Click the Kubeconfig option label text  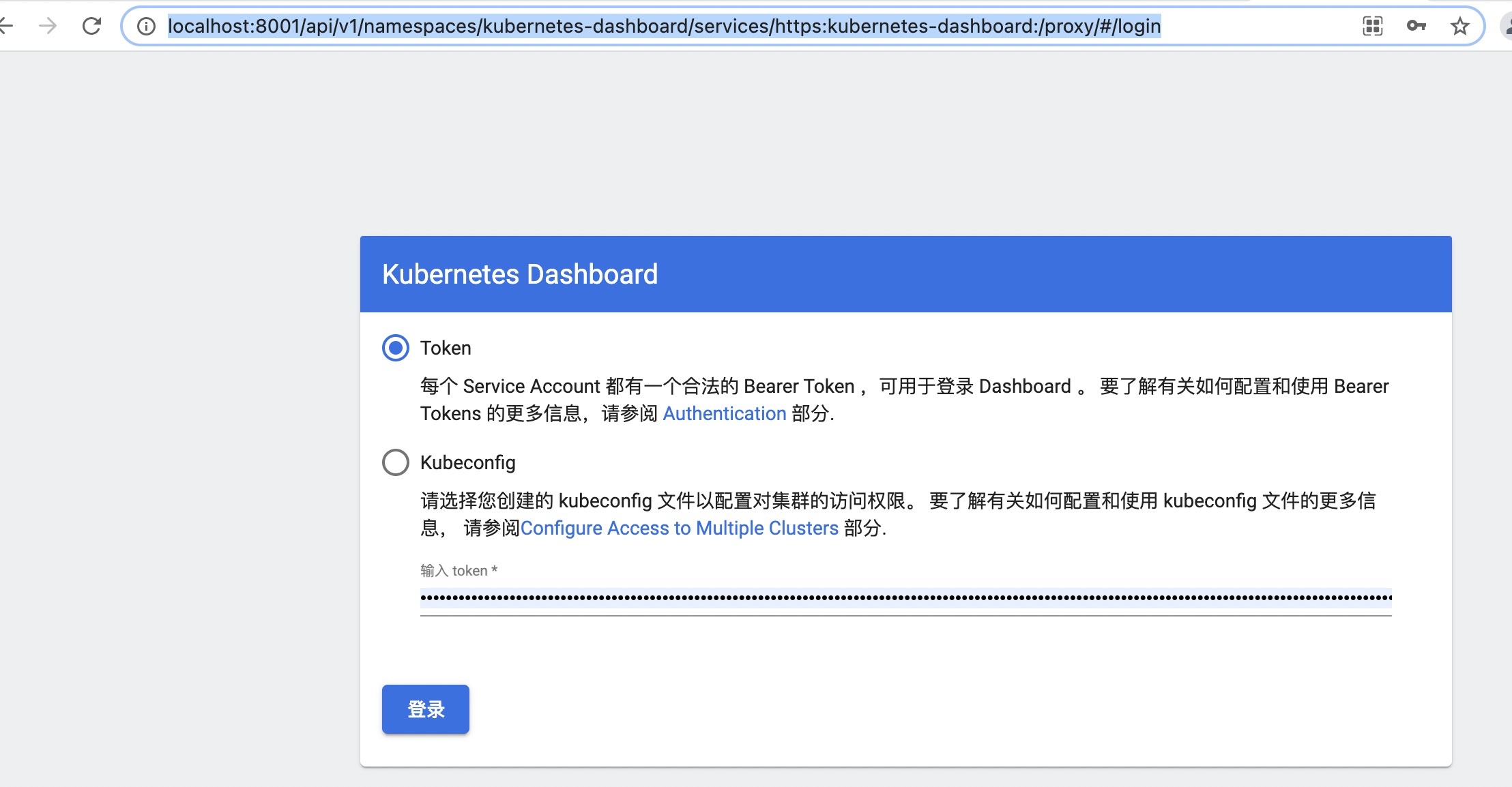click(468, 462)
